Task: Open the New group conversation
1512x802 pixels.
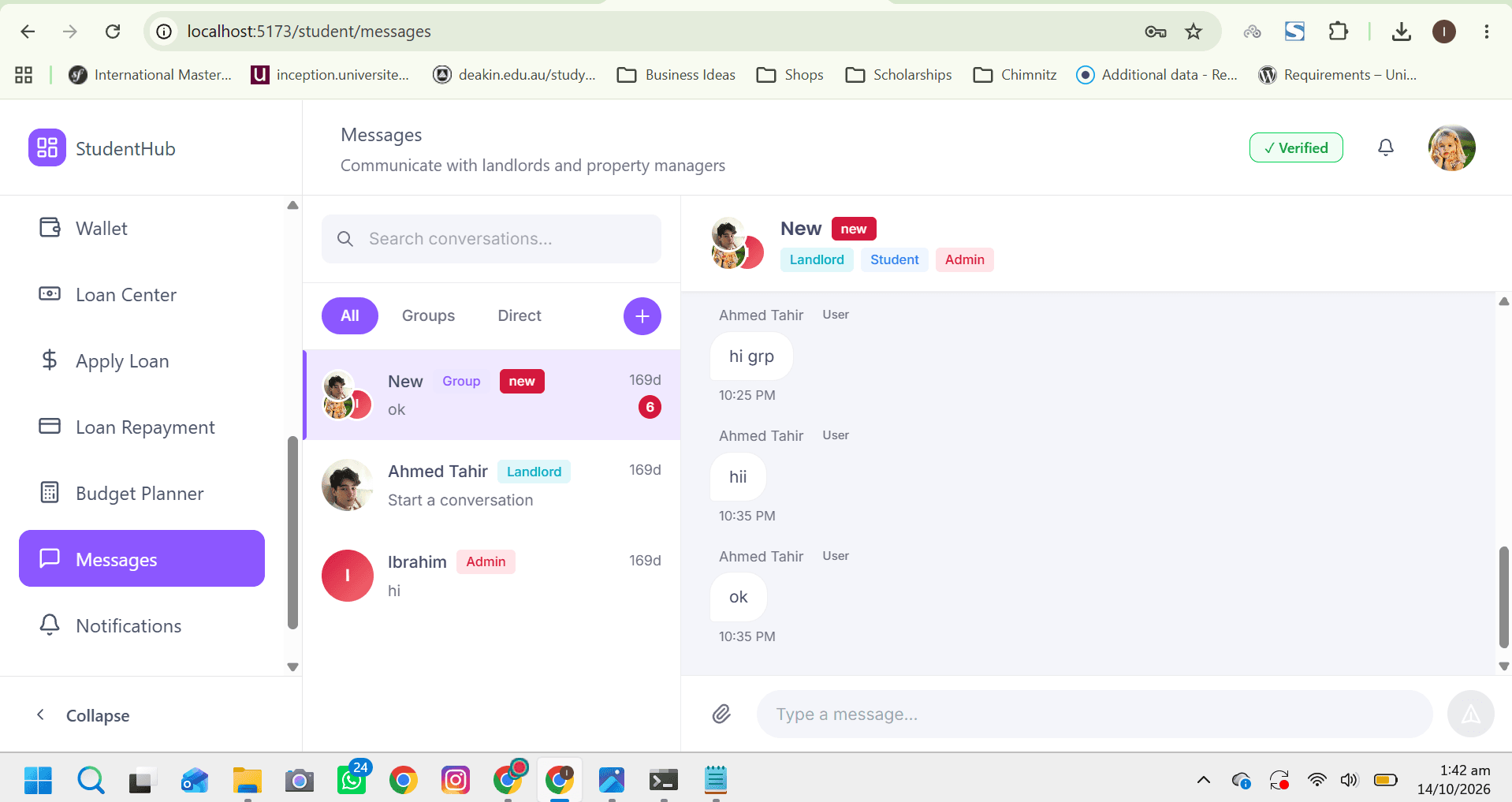Action: [492, 395]
